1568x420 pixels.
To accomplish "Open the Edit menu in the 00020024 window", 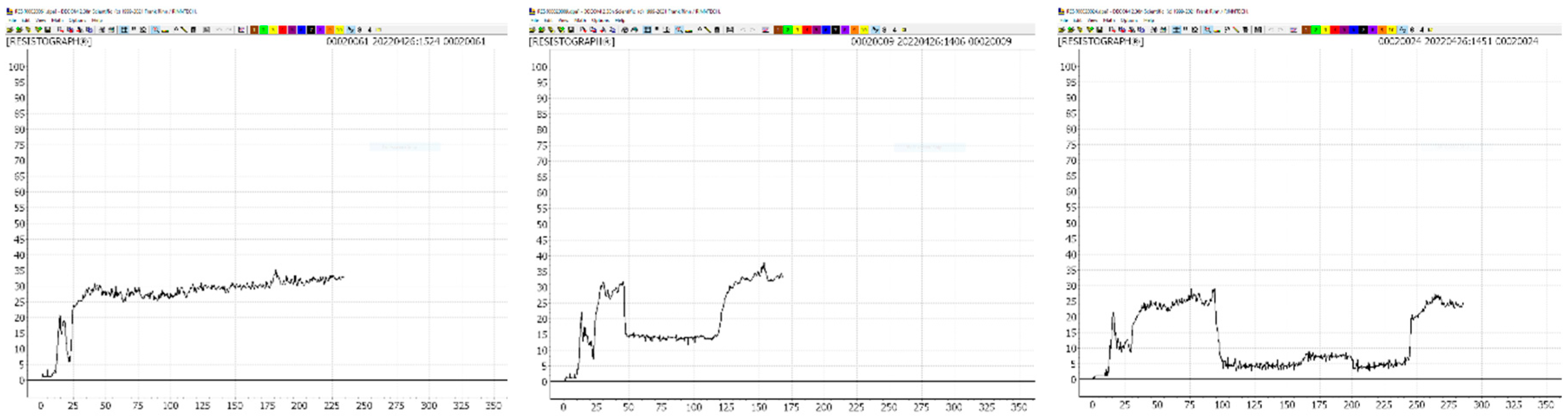I will point(1078,20).
